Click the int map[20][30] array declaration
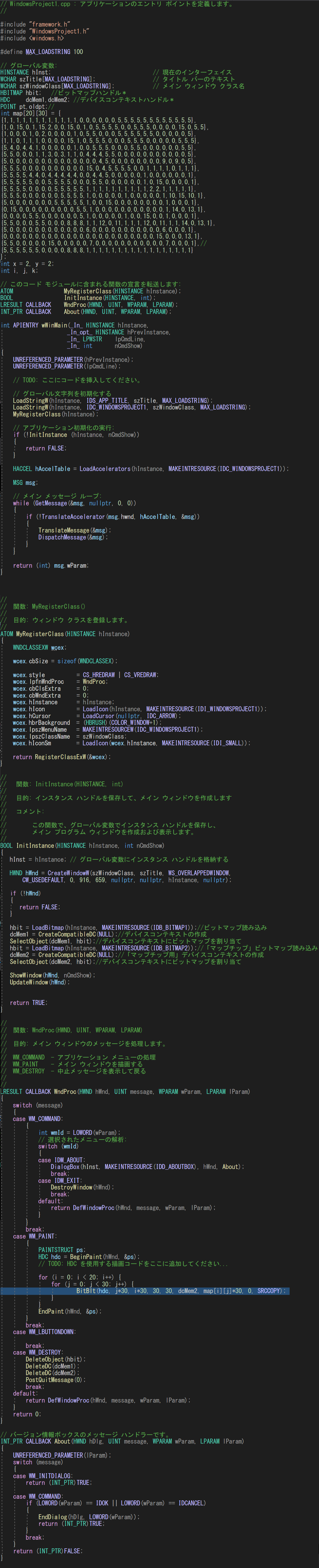319x1568 pixels. pyautogui.click(x=31, y=113)
